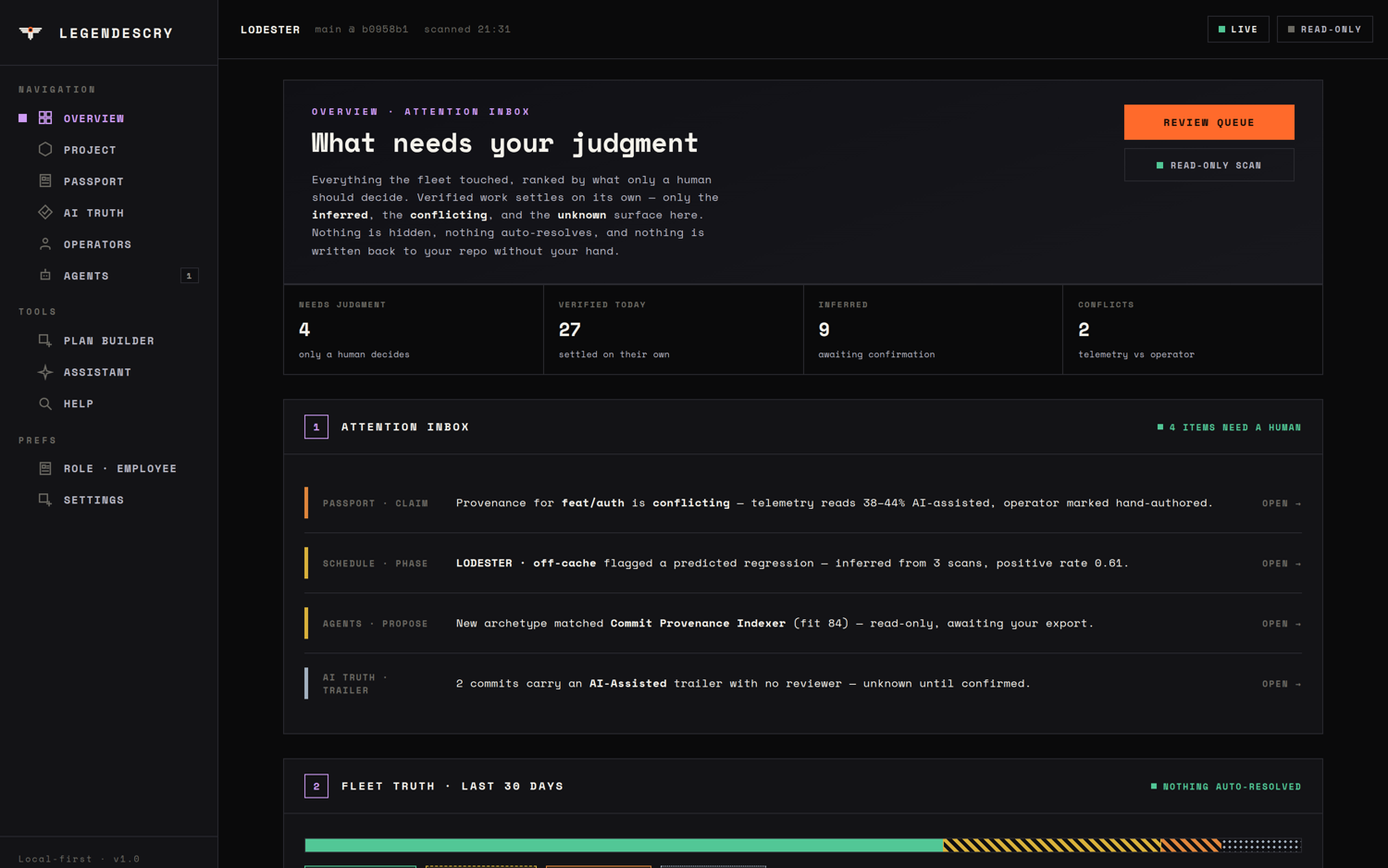Select Operators label in the navigation
1388x868 pixels.
[x=97, y=244]
